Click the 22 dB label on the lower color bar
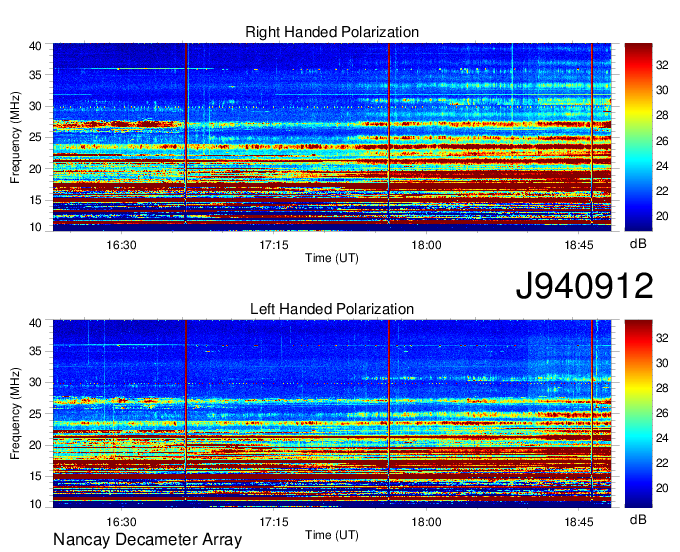 (662, 464)
